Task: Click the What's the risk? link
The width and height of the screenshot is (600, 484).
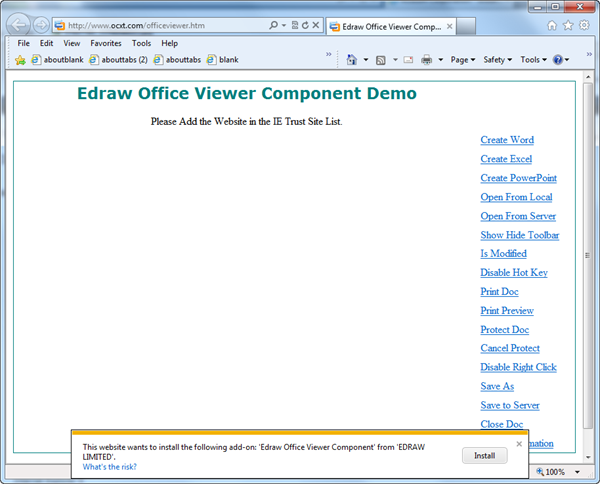Action: coord(109,467)
